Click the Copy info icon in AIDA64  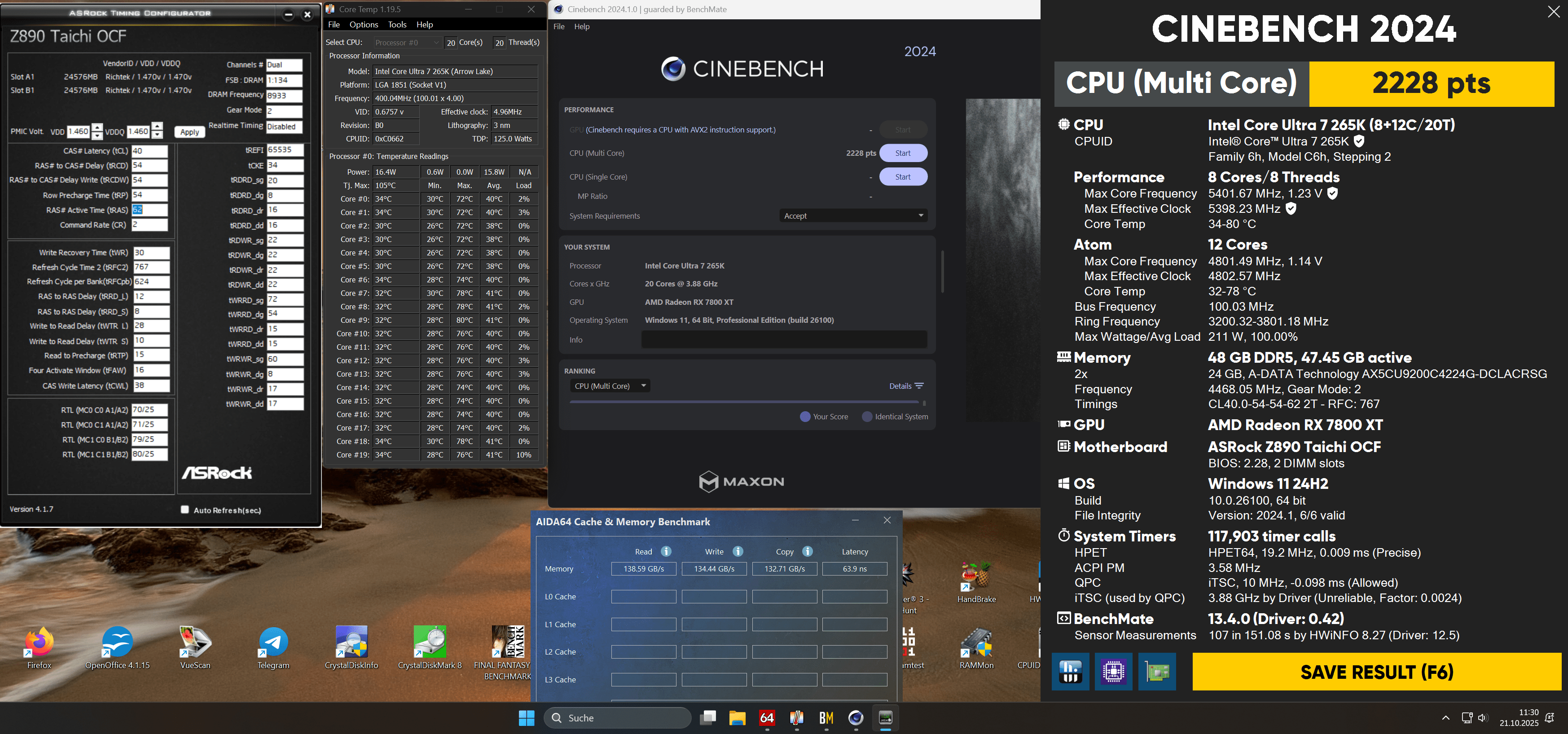(x=808, y=551)
